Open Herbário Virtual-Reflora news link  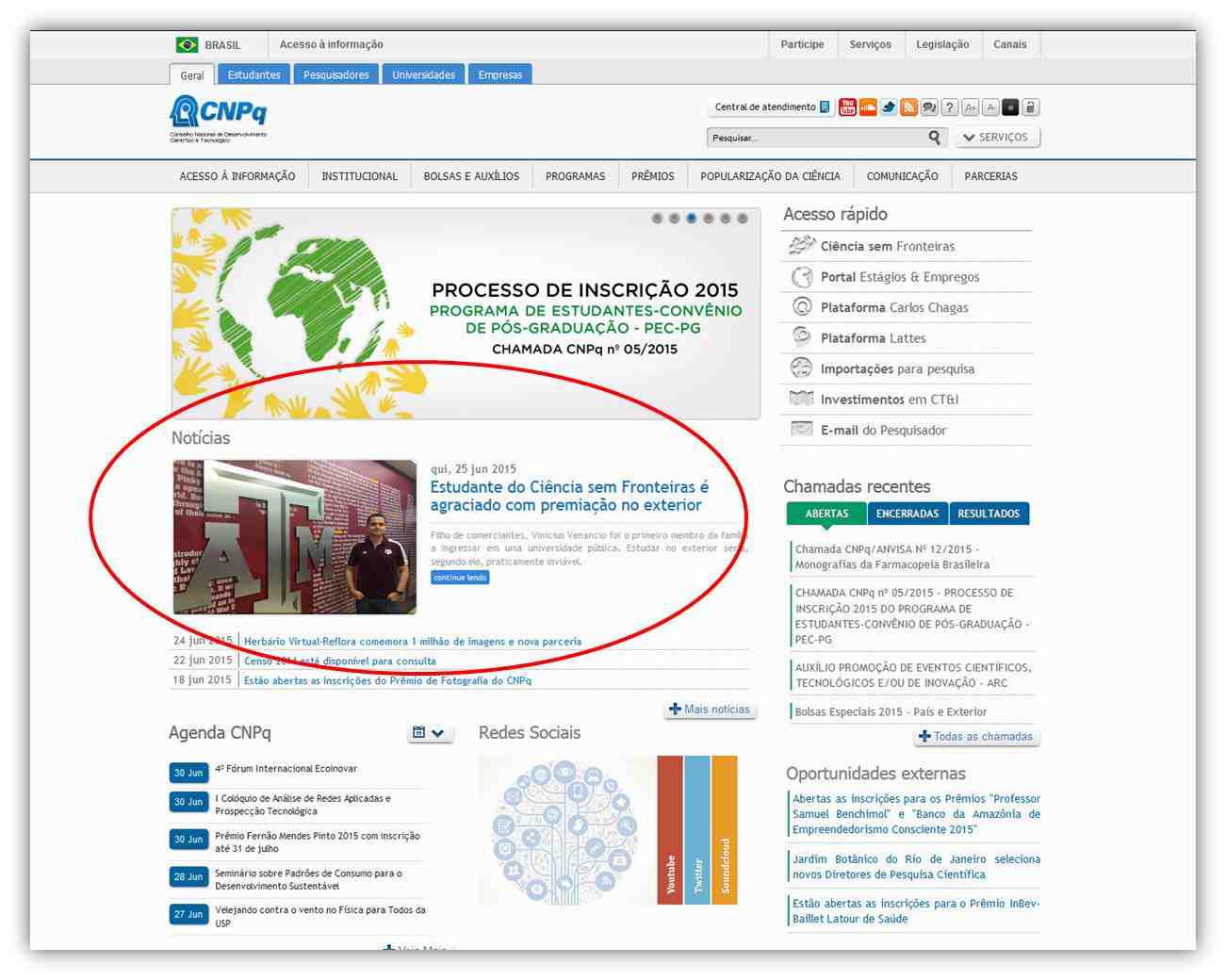(x=413, y=642)
